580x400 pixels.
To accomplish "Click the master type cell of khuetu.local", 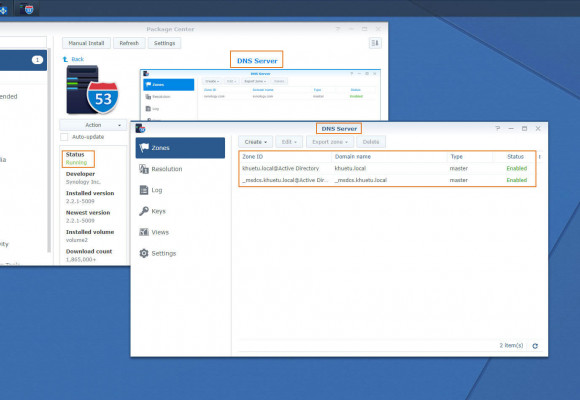I will 459,168.
